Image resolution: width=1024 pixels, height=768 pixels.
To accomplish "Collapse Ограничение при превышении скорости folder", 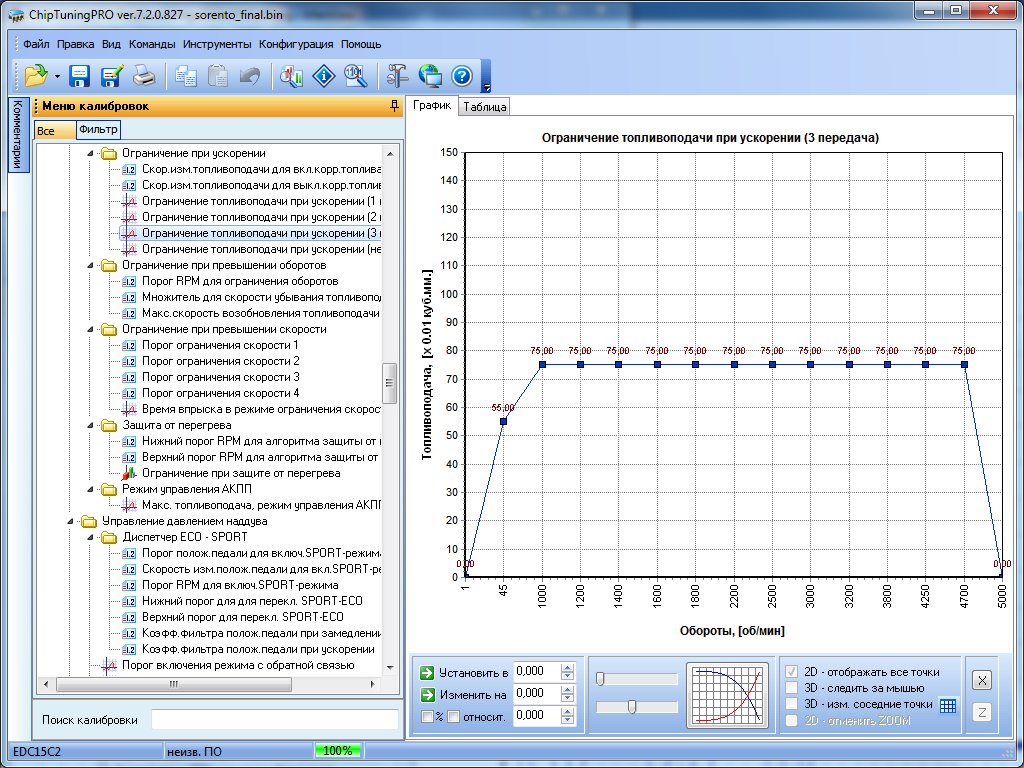I will [90, 329].
